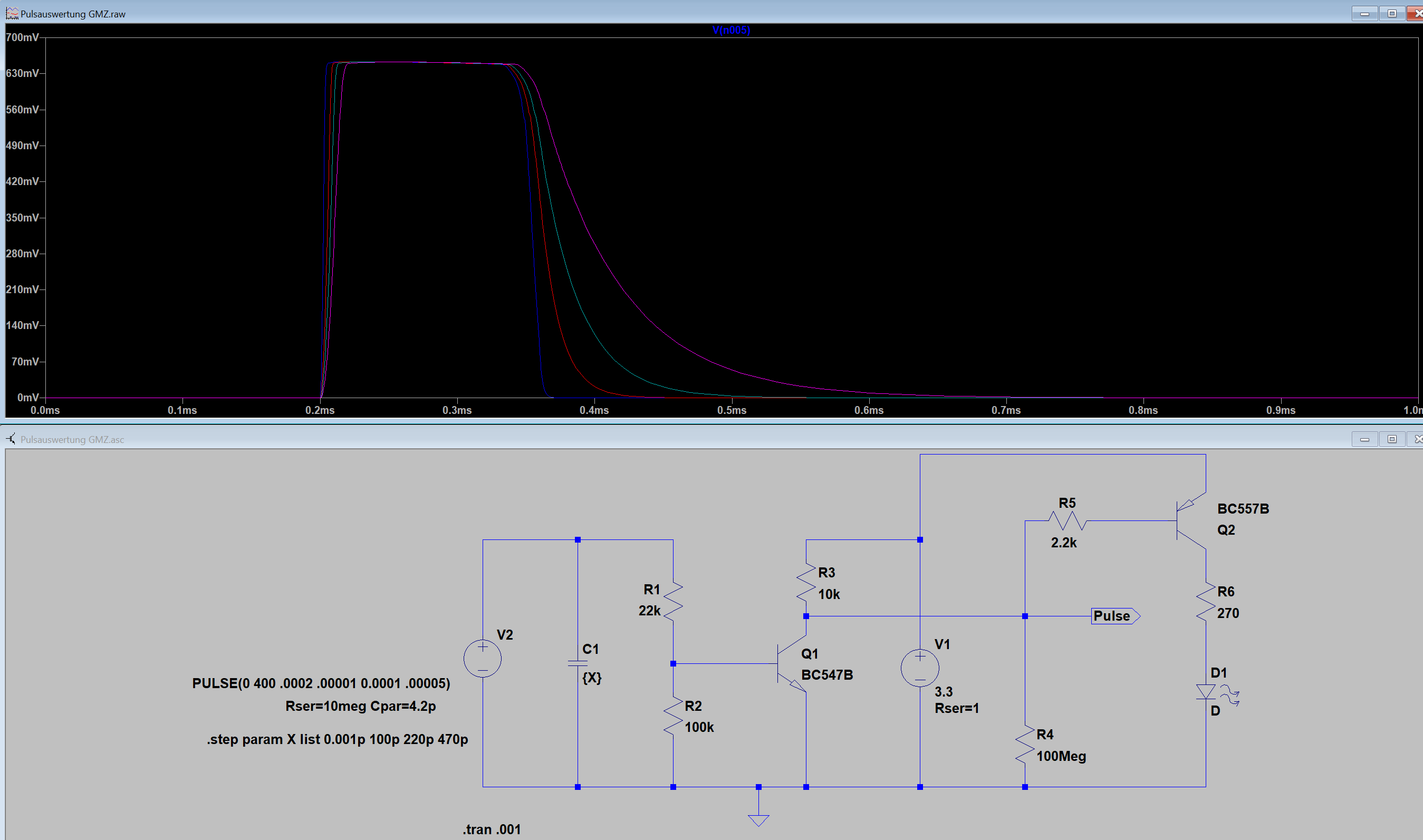
Task: Click the 700mV label on vertical axis
Action: (22, 37)
